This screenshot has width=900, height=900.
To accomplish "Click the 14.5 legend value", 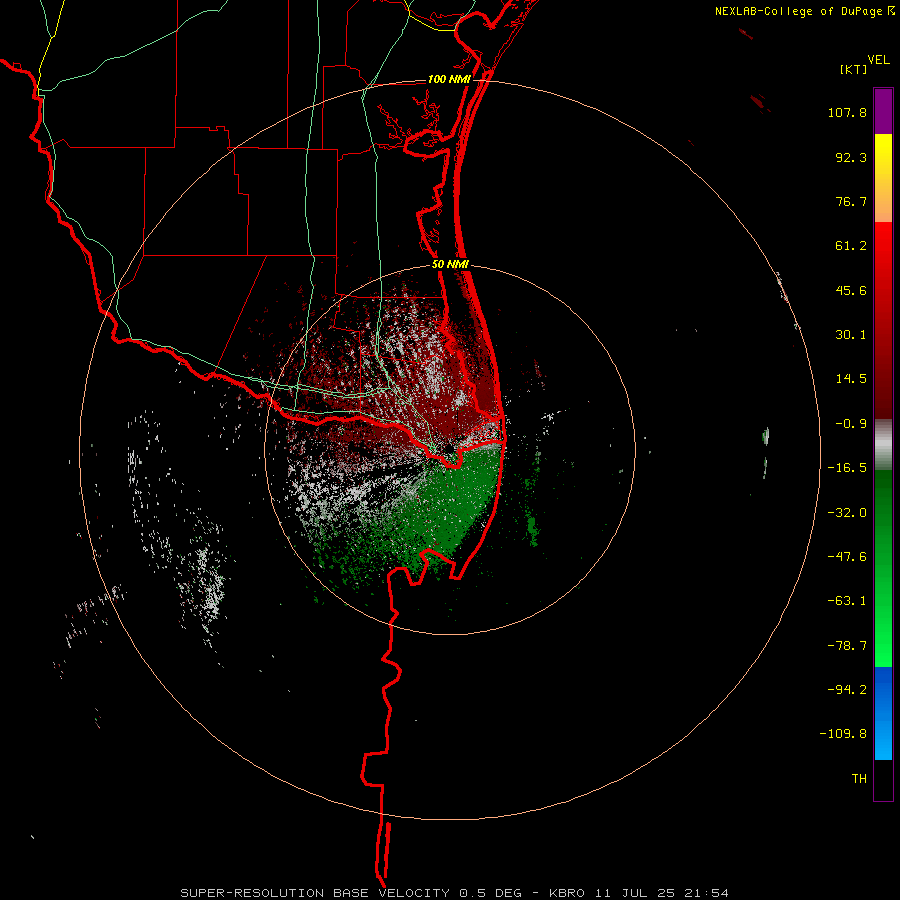I will coord(851,379).
